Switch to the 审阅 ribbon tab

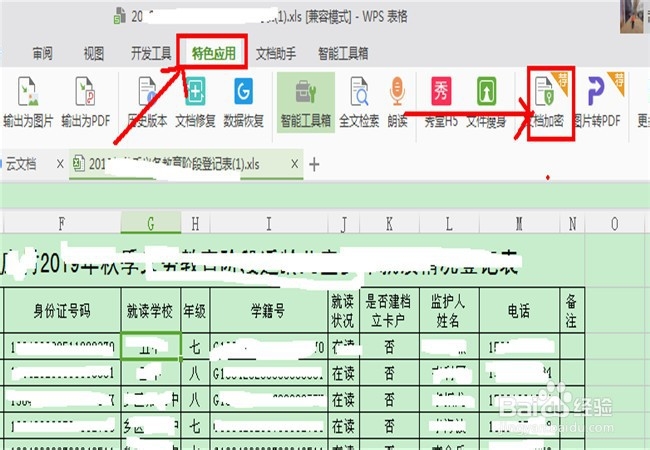43,53
